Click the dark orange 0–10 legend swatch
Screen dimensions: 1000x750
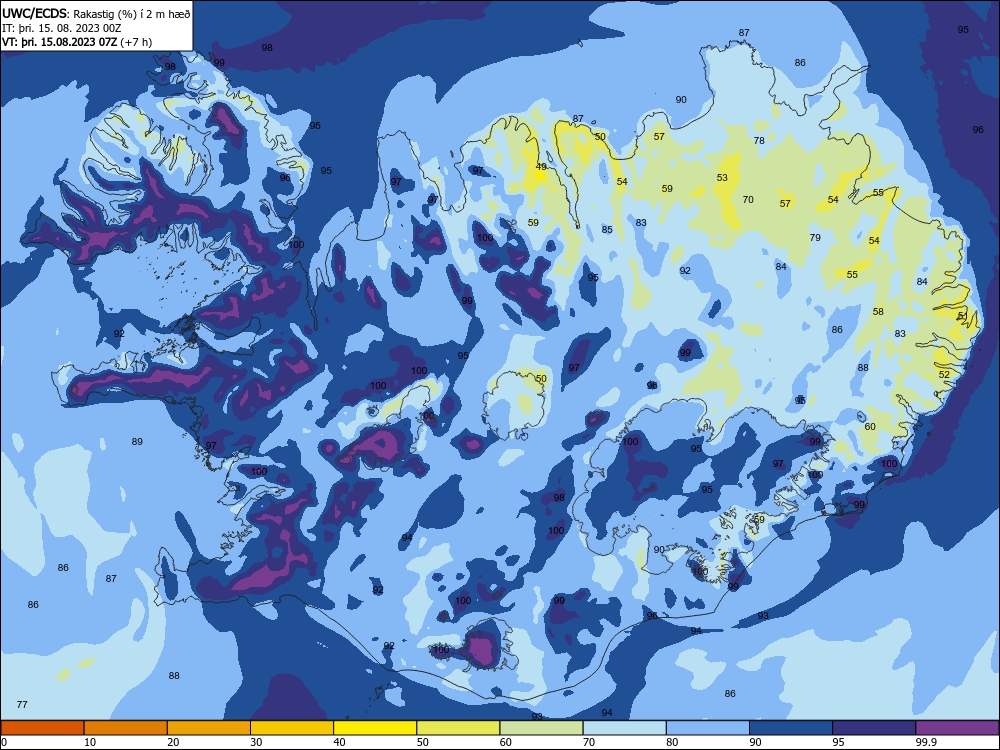[x=42, y=728]
